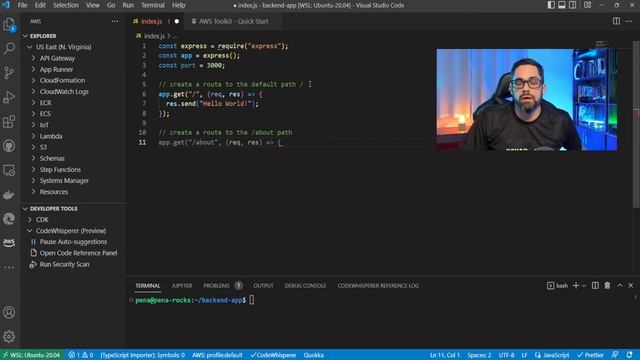Open Remote Explorer view

(x=9, y=170)
